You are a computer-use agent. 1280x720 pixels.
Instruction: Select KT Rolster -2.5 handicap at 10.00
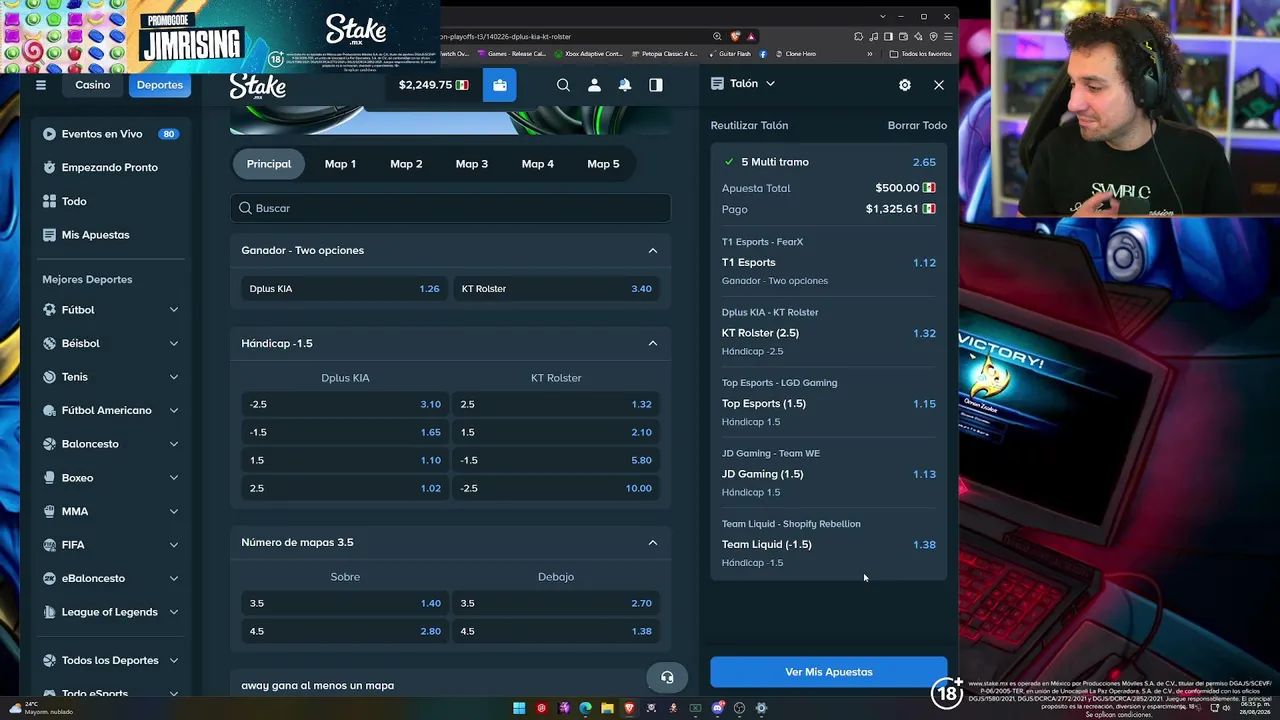tap(556, 488)
